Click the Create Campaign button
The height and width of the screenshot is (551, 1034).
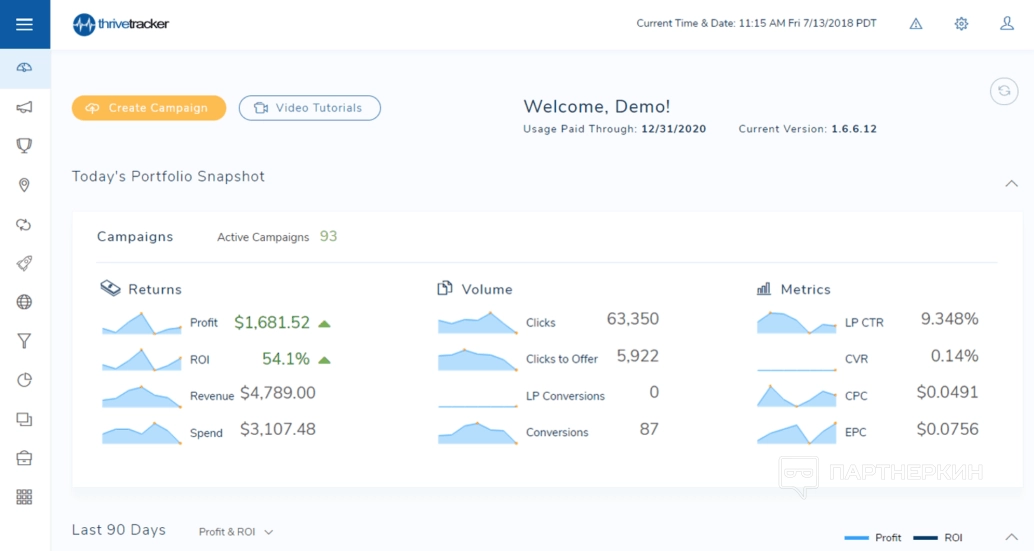pyautogui.click(x=149, y=108)
